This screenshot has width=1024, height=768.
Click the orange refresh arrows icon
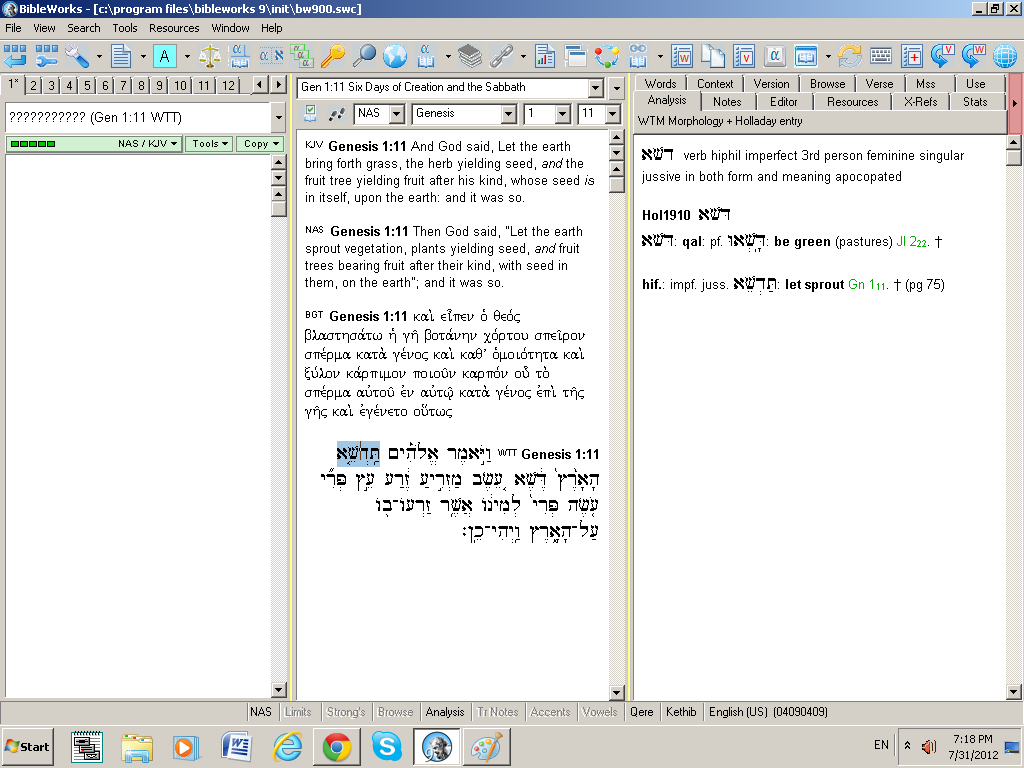pos(850,56)
